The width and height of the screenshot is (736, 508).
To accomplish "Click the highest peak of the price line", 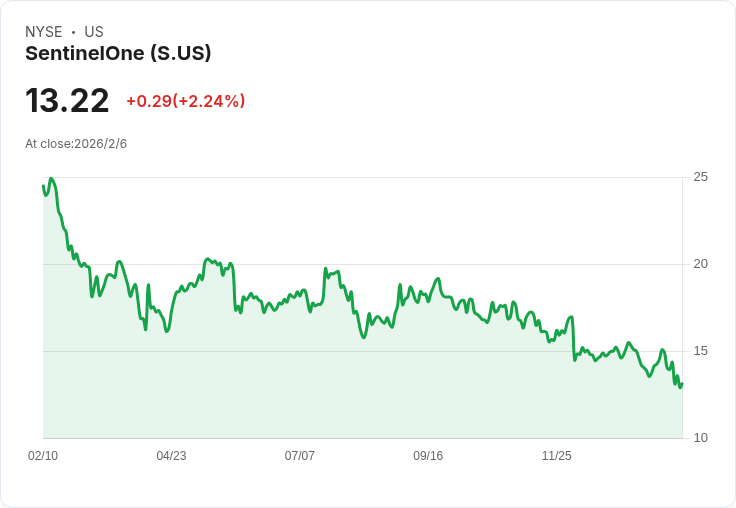I will (51, 179).
